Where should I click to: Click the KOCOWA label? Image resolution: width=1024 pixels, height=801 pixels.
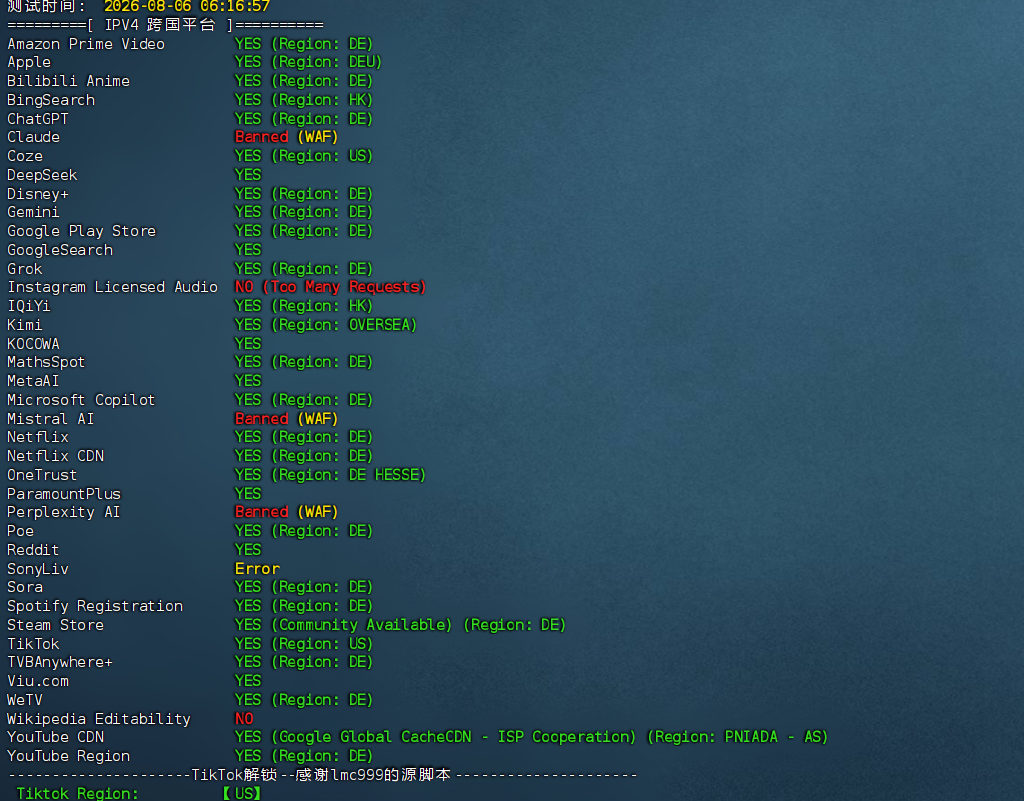[33, 344]
